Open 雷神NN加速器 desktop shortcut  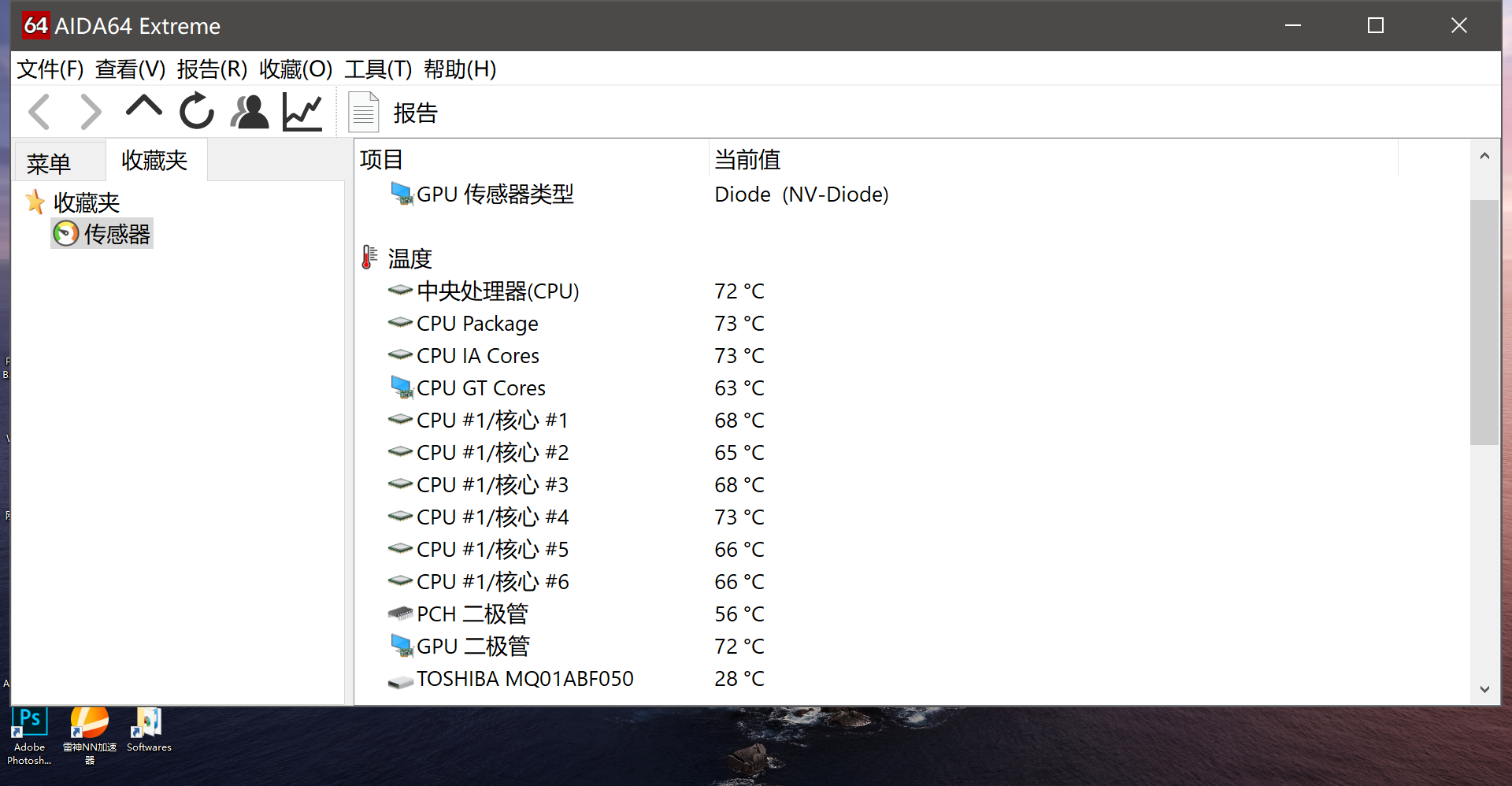pyautogui.click(x=89, y=737)
